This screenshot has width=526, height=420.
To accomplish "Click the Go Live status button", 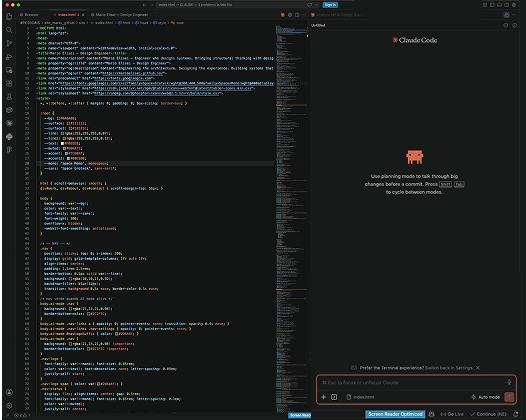I will click(x=452, y=414).
